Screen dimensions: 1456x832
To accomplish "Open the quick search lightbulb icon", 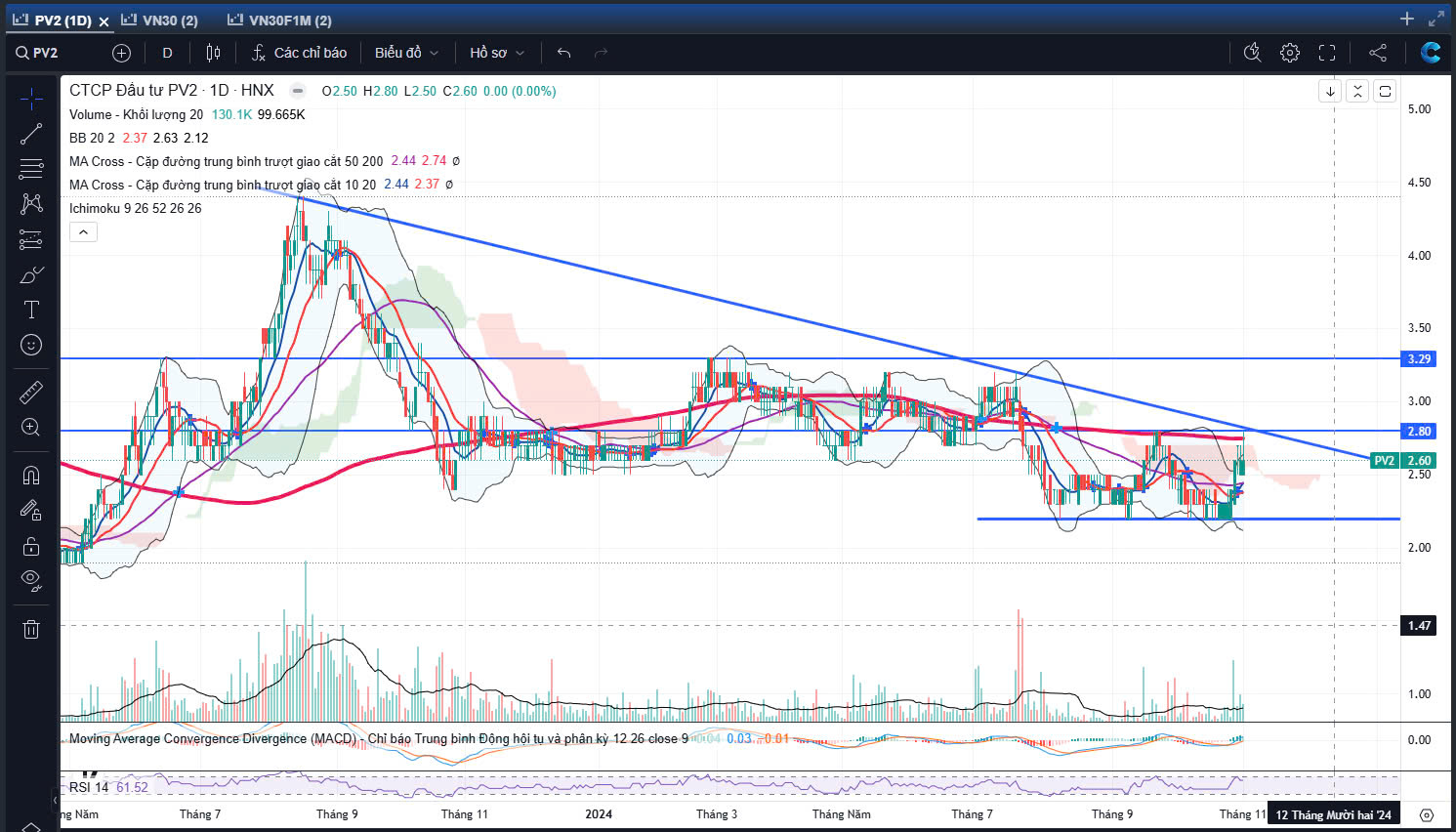I will (1253, 53).
